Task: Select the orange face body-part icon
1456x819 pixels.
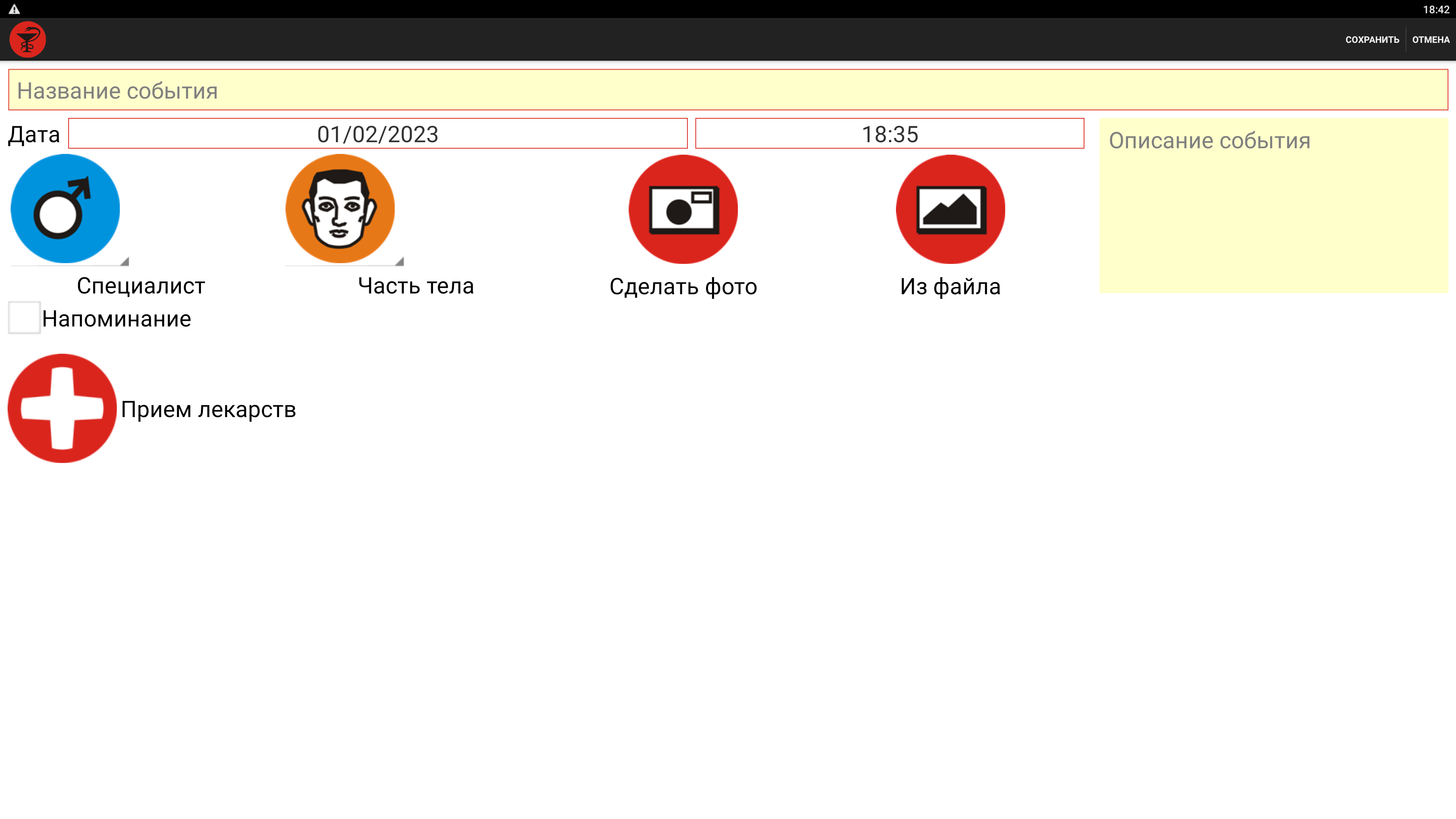Action: (340, 209)
